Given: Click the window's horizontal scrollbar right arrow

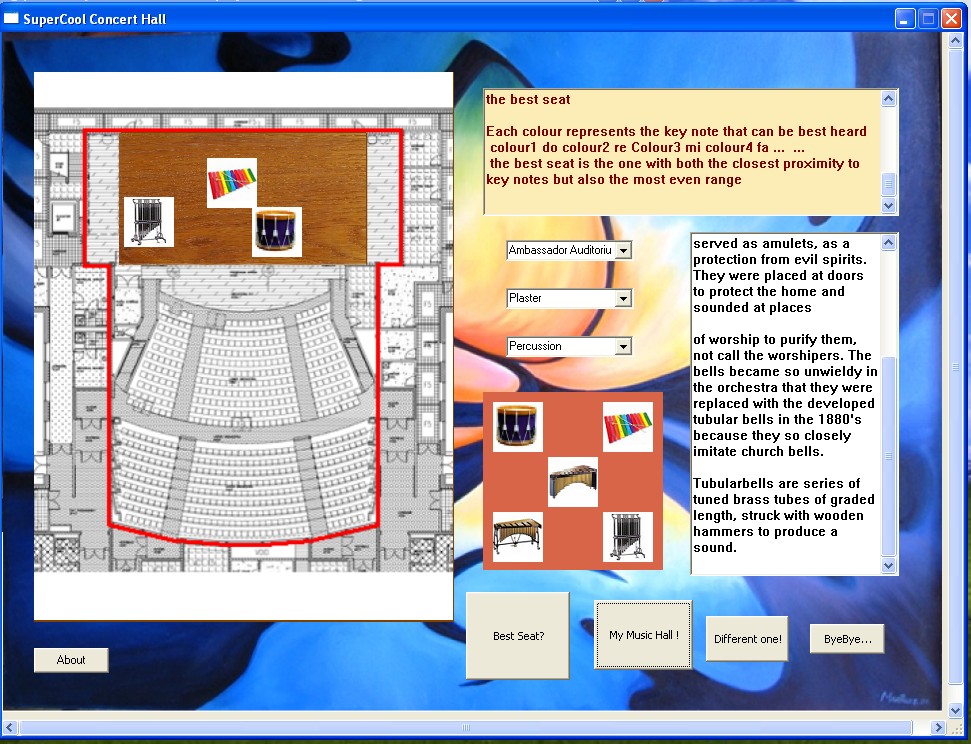Looking at the screenshot, I should [939, 727].
